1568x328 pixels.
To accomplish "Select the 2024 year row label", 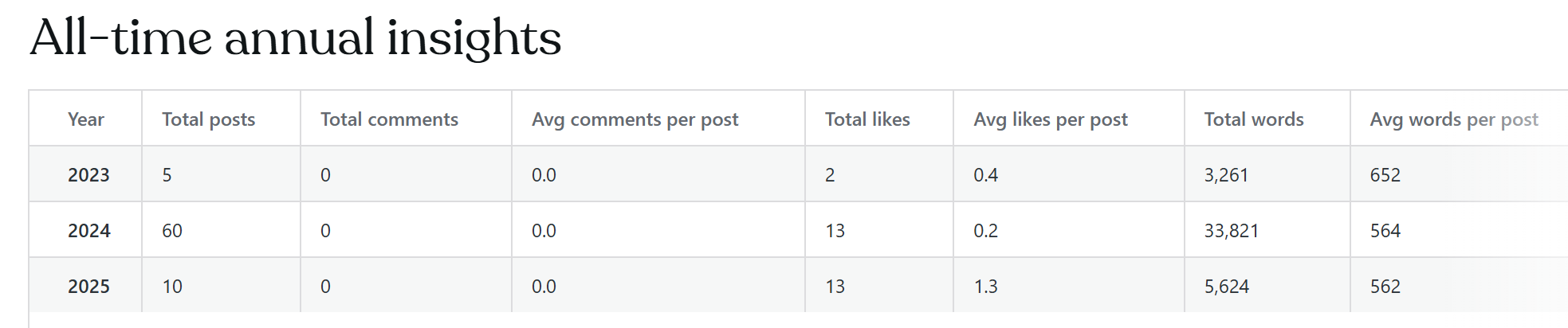I will [88, 231].
